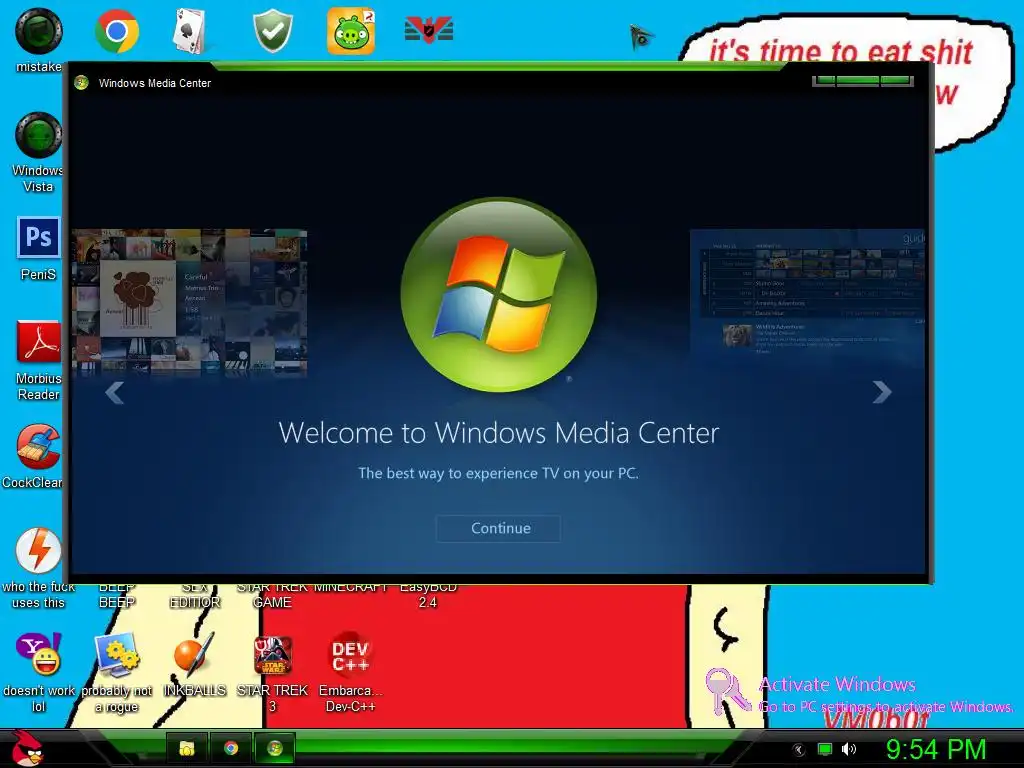The width and height of the screenshot is (1024, 768).
Task: Open the network monitor tray icon
Action: click(x=825, y=749)
